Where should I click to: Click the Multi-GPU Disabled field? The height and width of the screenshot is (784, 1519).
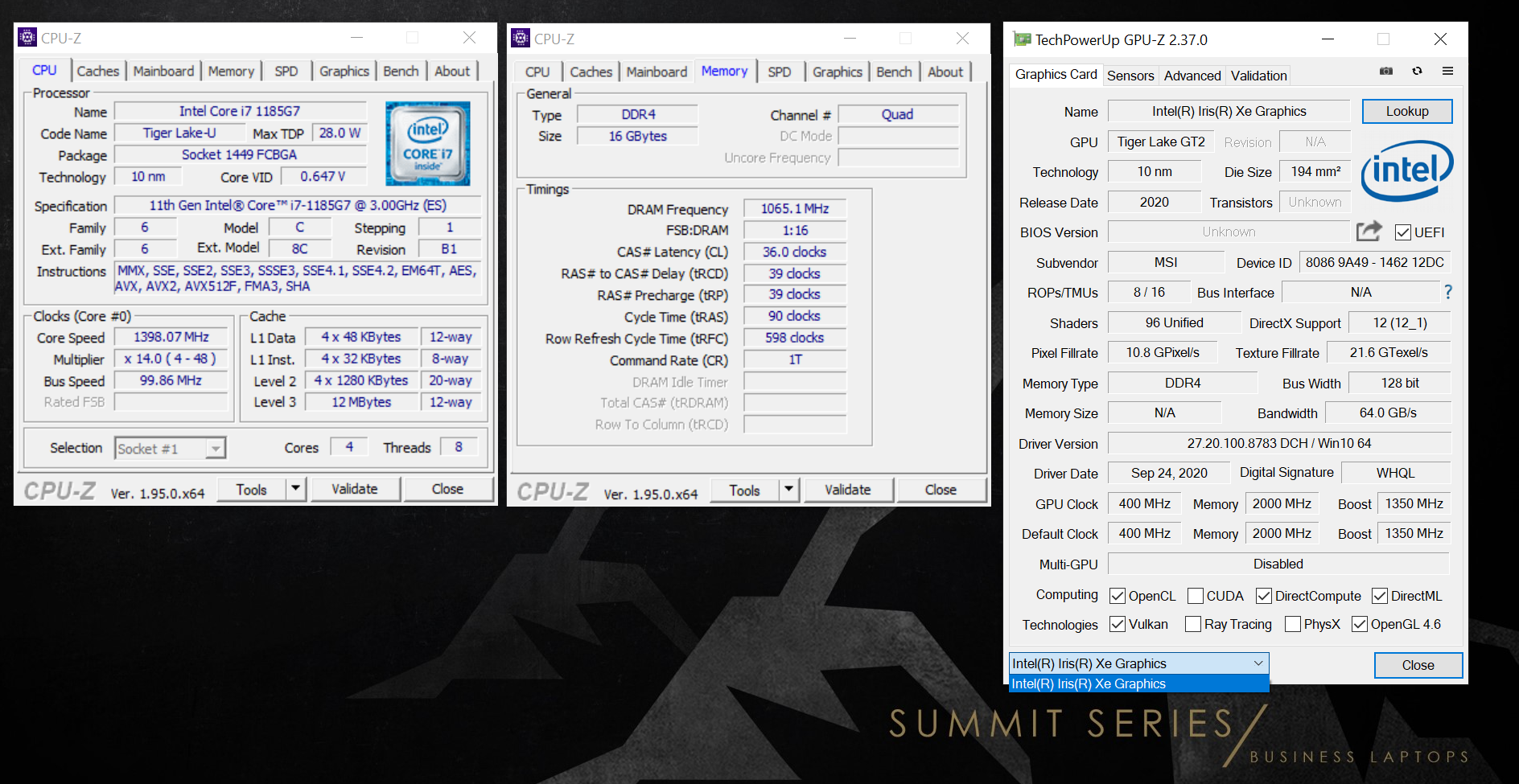tap(1279, 564)
